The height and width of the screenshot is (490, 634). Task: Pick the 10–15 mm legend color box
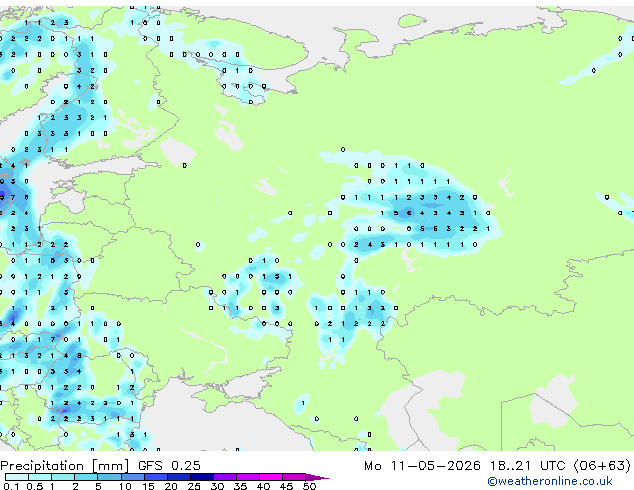pyautogui.click(x=133, y=477)
